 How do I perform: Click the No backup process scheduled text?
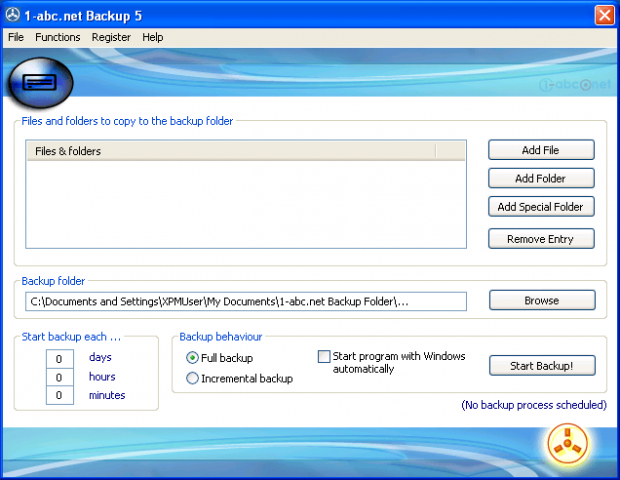pyautogui.click(x=534, y=405)
